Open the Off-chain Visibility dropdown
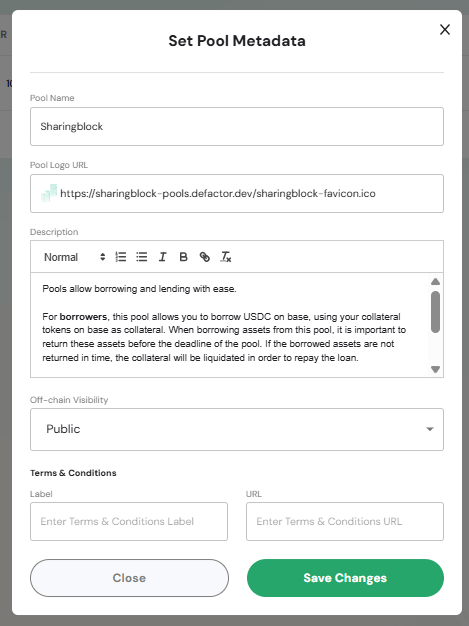This screenshot has width=469, height=626. tap(237, 429)
